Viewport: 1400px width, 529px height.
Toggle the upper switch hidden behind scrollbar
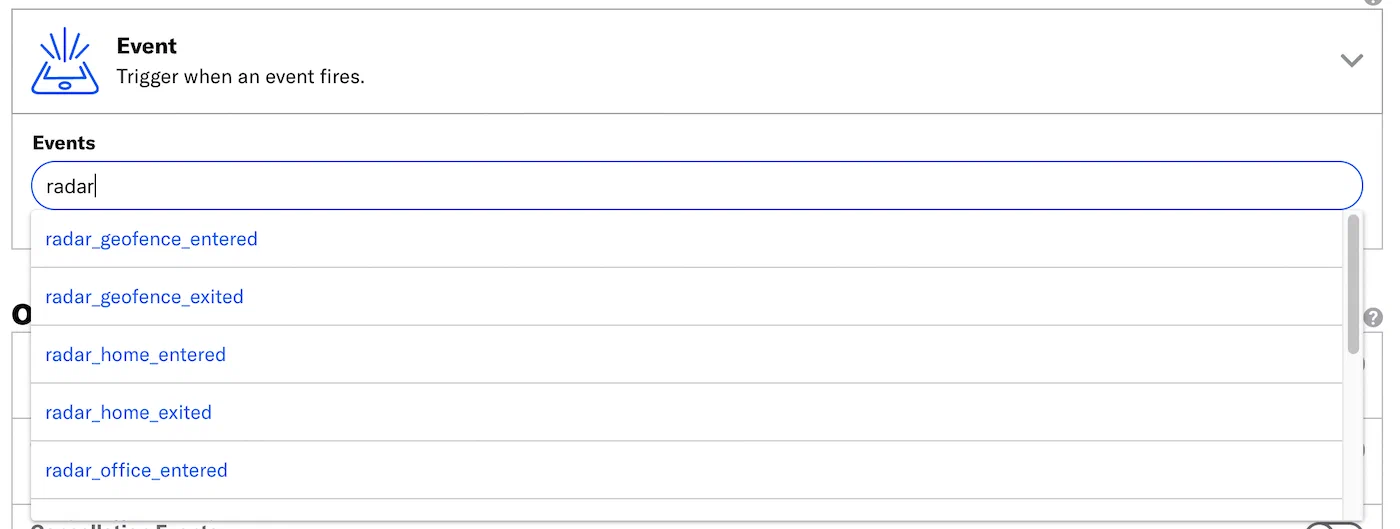[x=1363, y=364]
